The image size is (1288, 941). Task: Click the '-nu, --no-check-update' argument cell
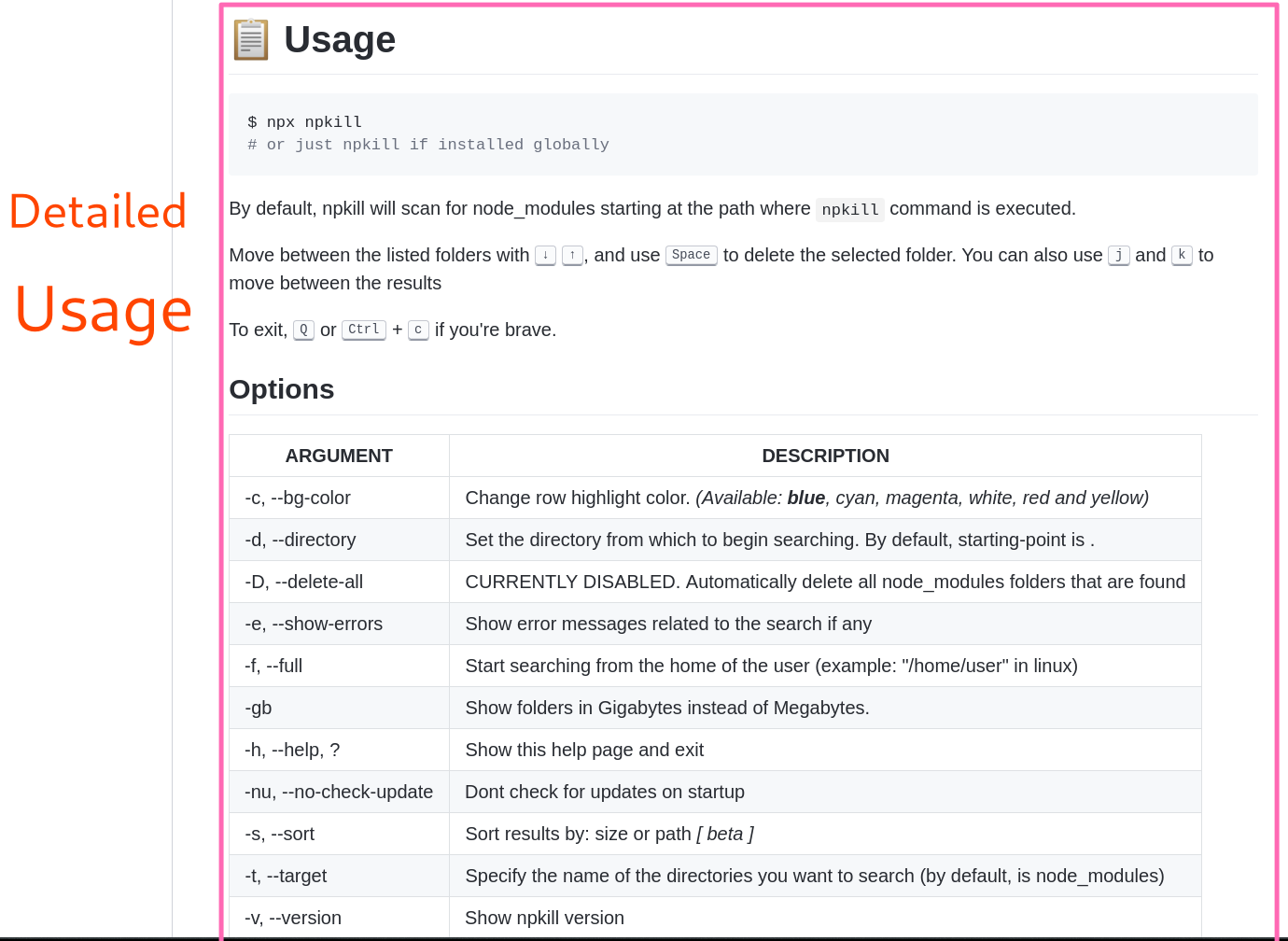click(x=339, y=792)
